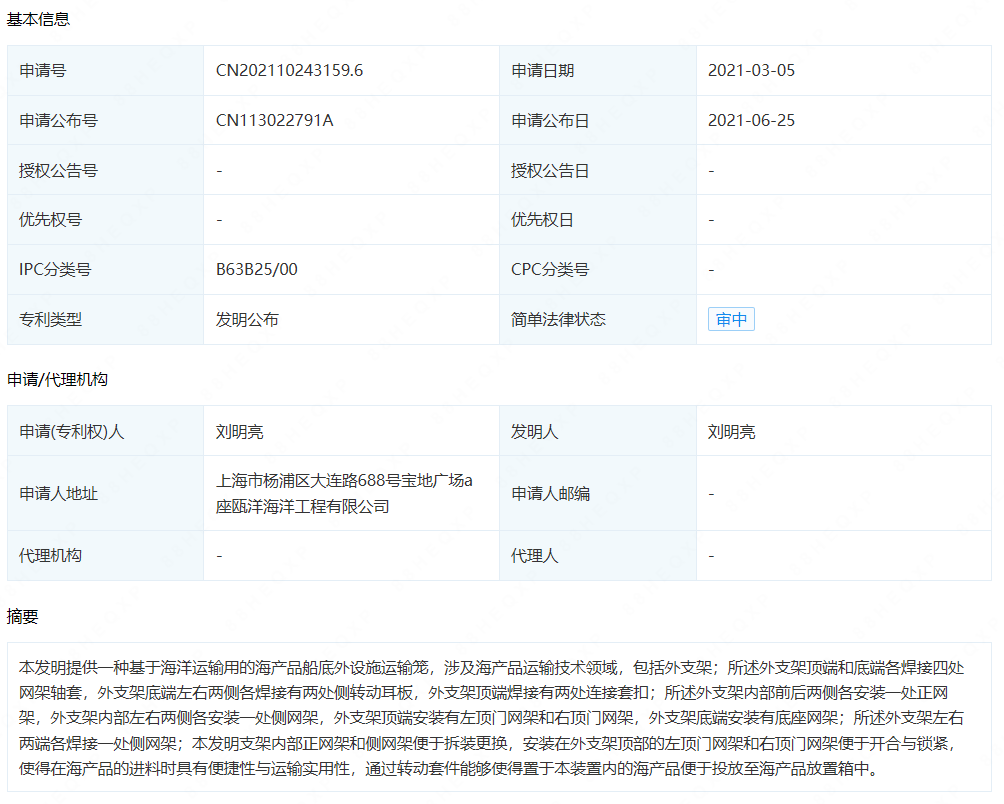Viewport: 1004px width, 804px height.
Task: Click the CPC分类号 label cell
Action: point(598,269)
